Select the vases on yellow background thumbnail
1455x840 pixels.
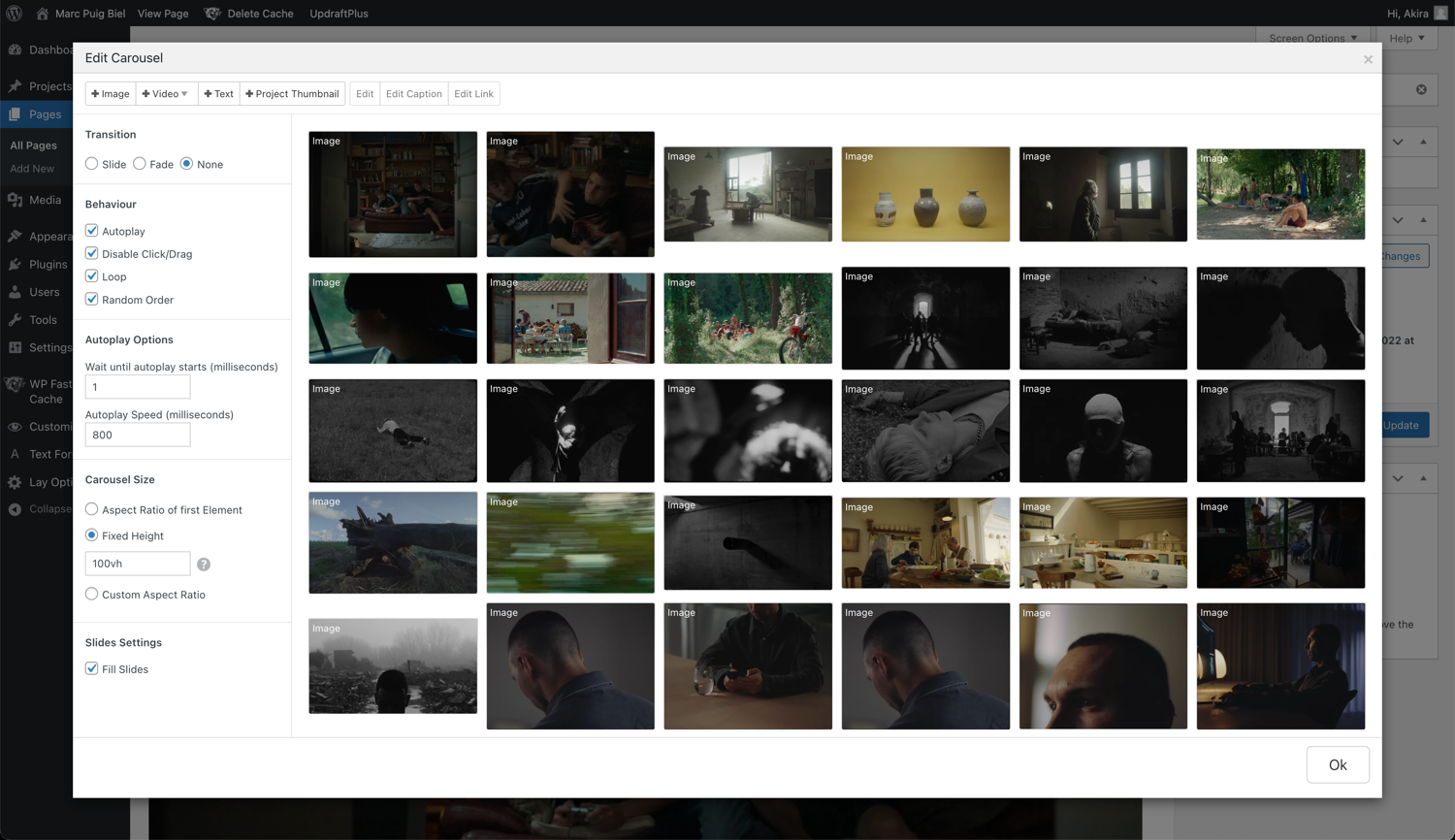(925, 194)
